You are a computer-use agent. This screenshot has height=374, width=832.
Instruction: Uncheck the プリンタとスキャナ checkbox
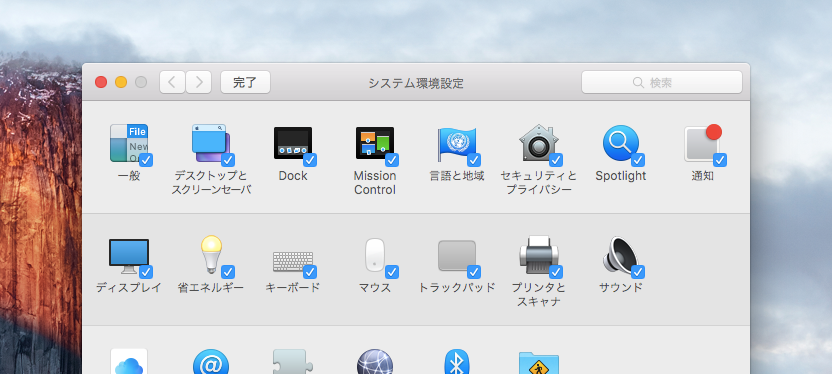point(556,272)
